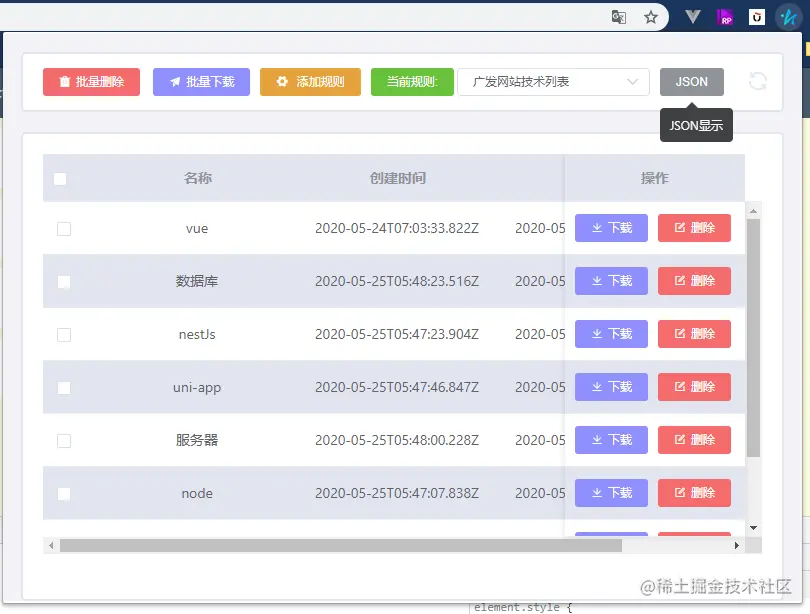Click the JSON display button

coord(692,82)
